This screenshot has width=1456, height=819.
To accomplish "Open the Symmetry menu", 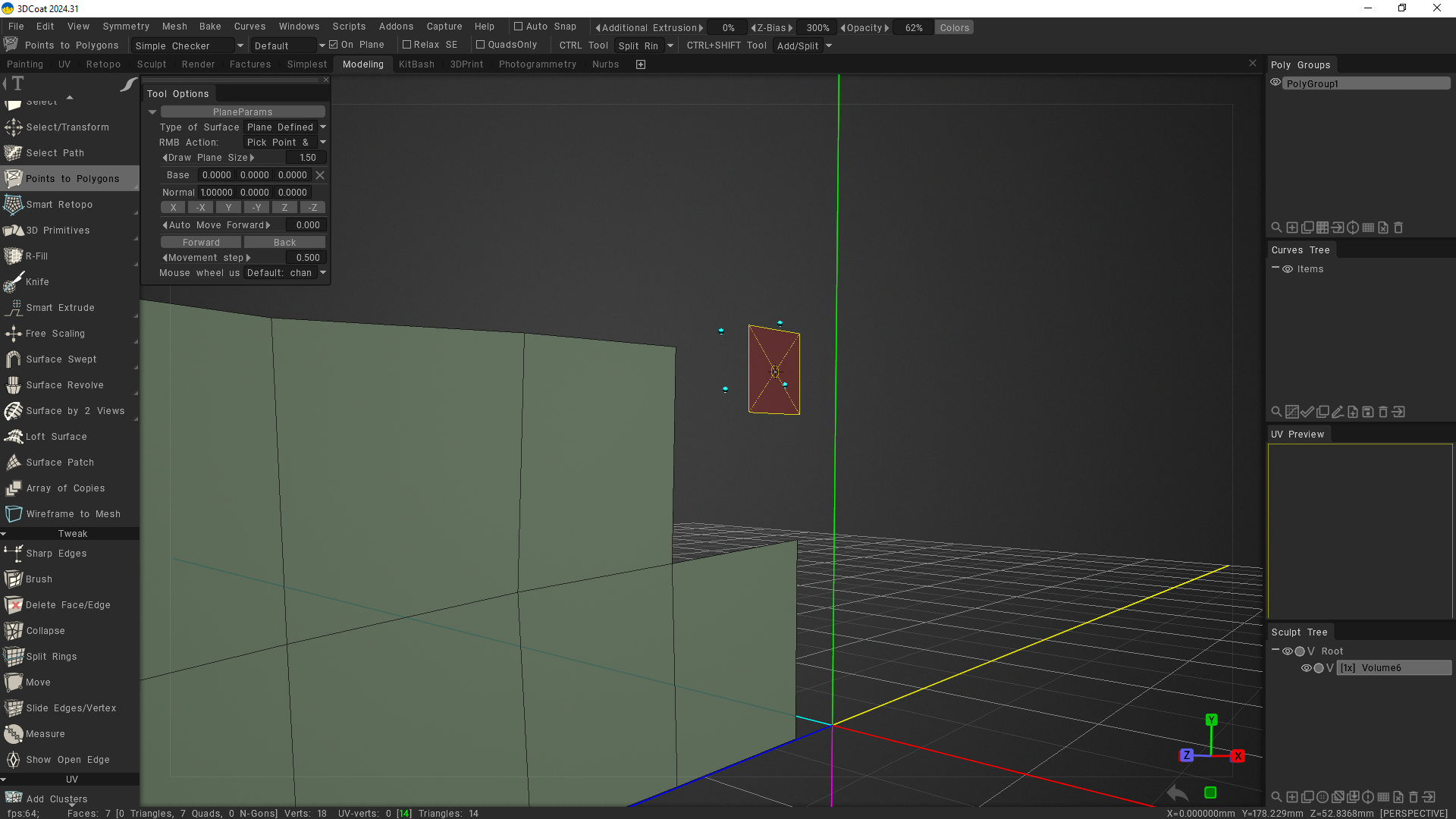I will pos(126,27).
